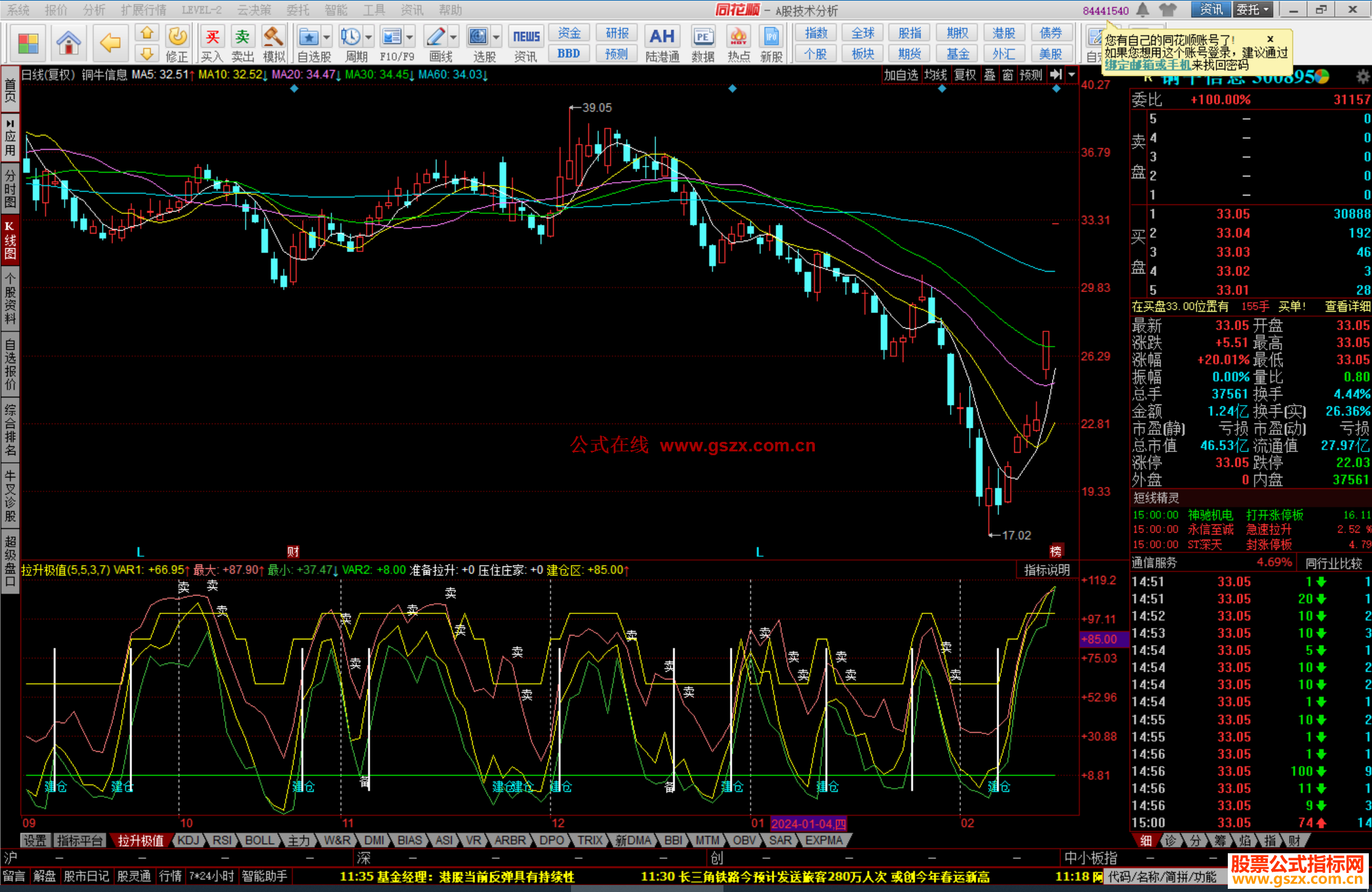The height and width of the screenshot is (892, 1372).
Task: Click the red 买入 buy icon
Action: click(212, 38)
